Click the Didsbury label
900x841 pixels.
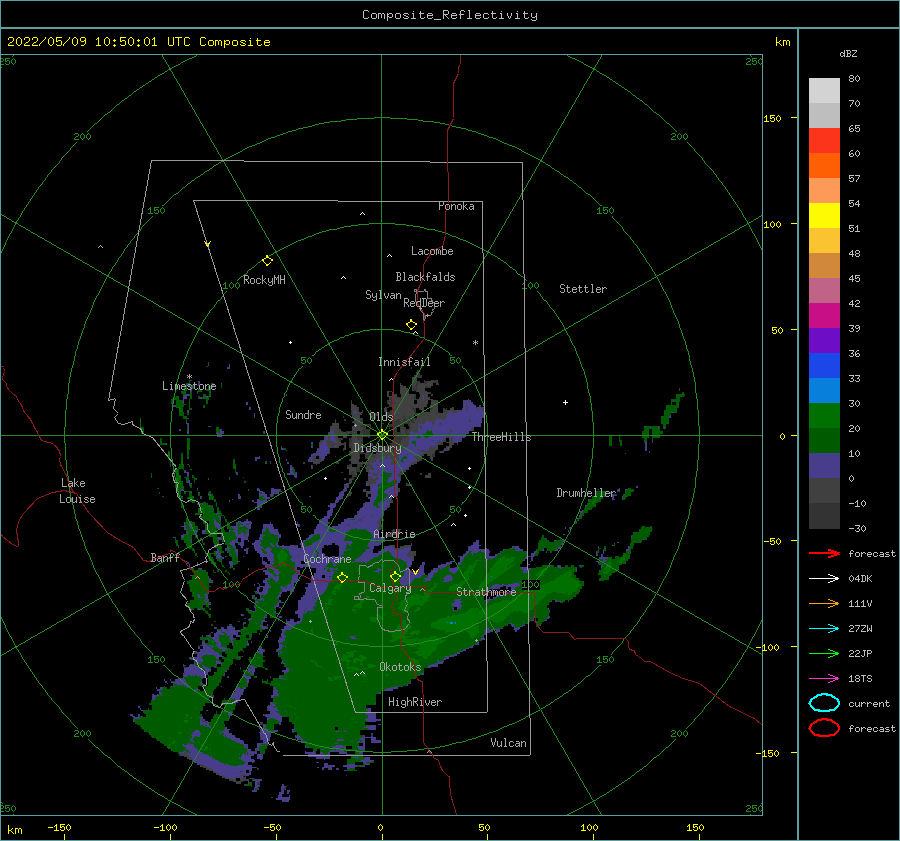378,448
